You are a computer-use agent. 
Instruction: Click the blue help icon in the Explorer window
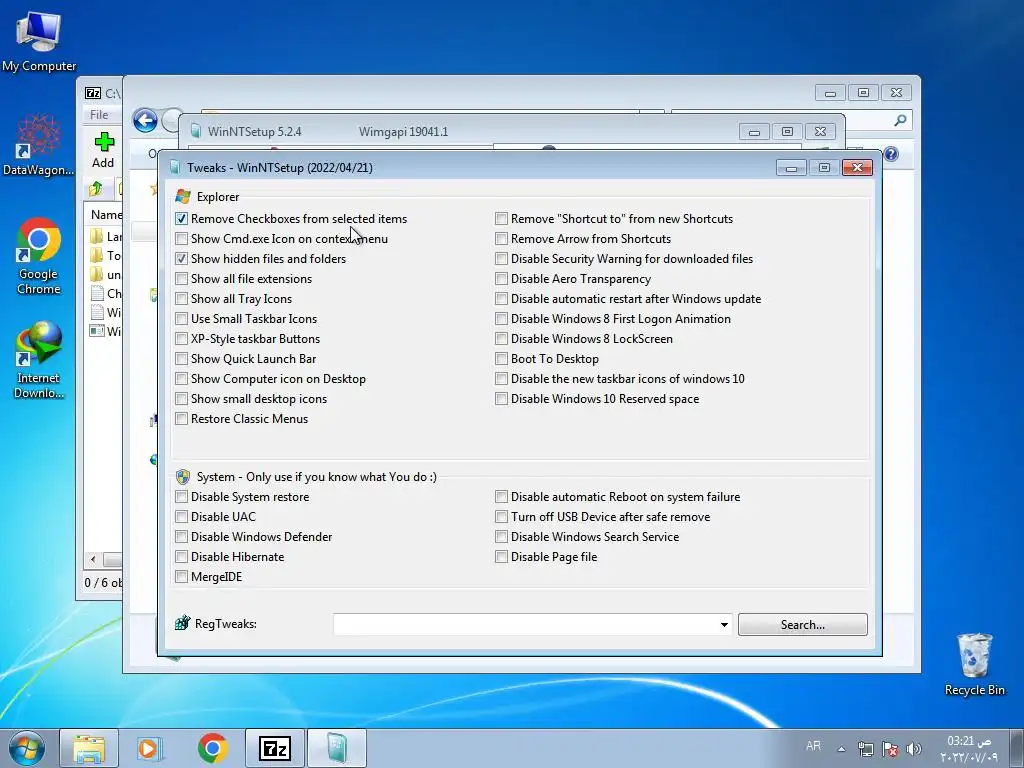coord(891,154)
